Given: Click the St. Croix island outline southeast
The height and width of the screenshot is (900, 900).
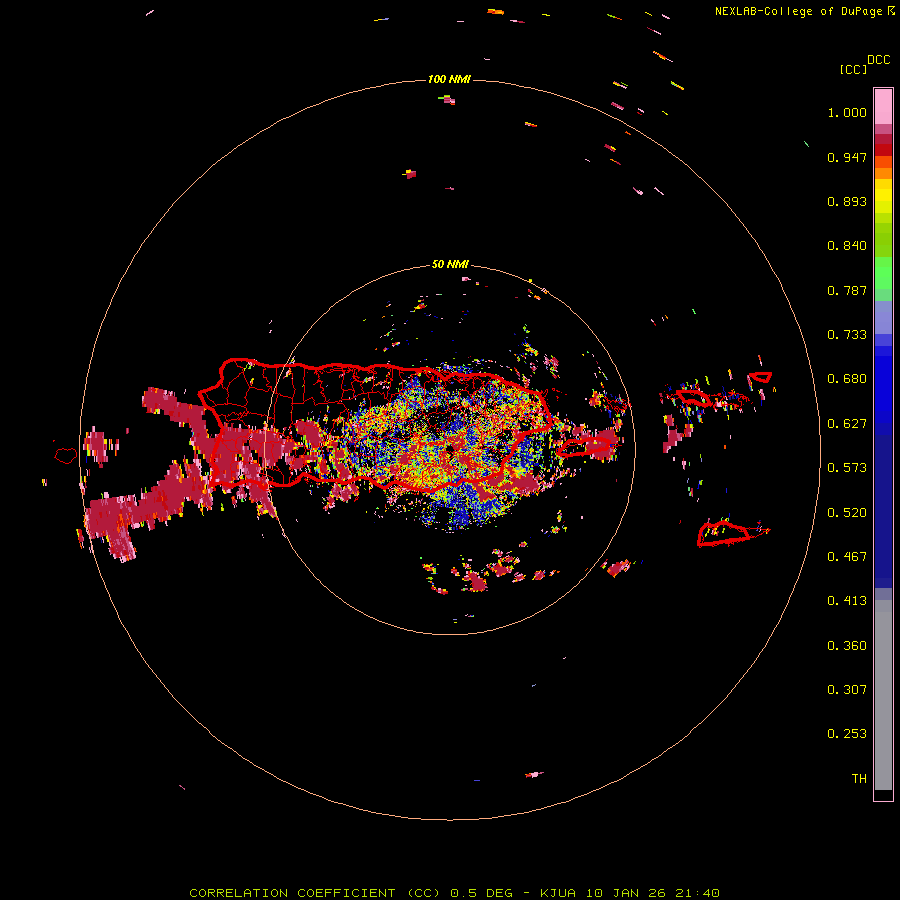Looking at the screenshot, I should (x=732, y=533).
